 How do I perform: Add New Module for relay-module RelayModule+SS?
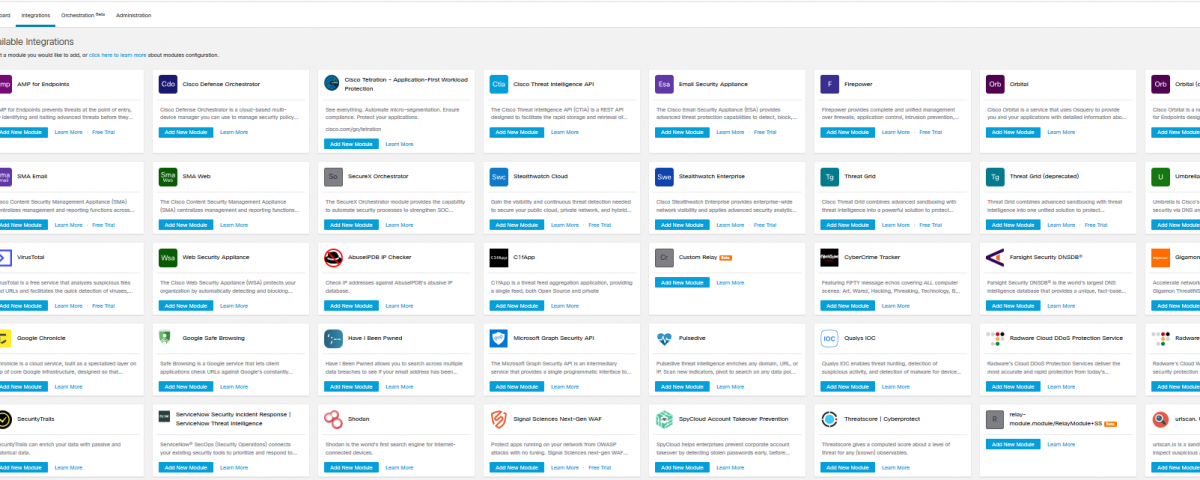1012,444
